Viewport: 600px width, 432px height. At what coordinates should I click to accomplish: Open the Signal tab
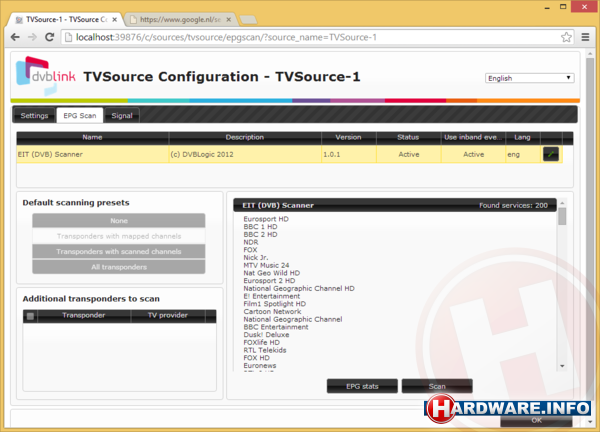pyautogui.click(x=124, y=115)
